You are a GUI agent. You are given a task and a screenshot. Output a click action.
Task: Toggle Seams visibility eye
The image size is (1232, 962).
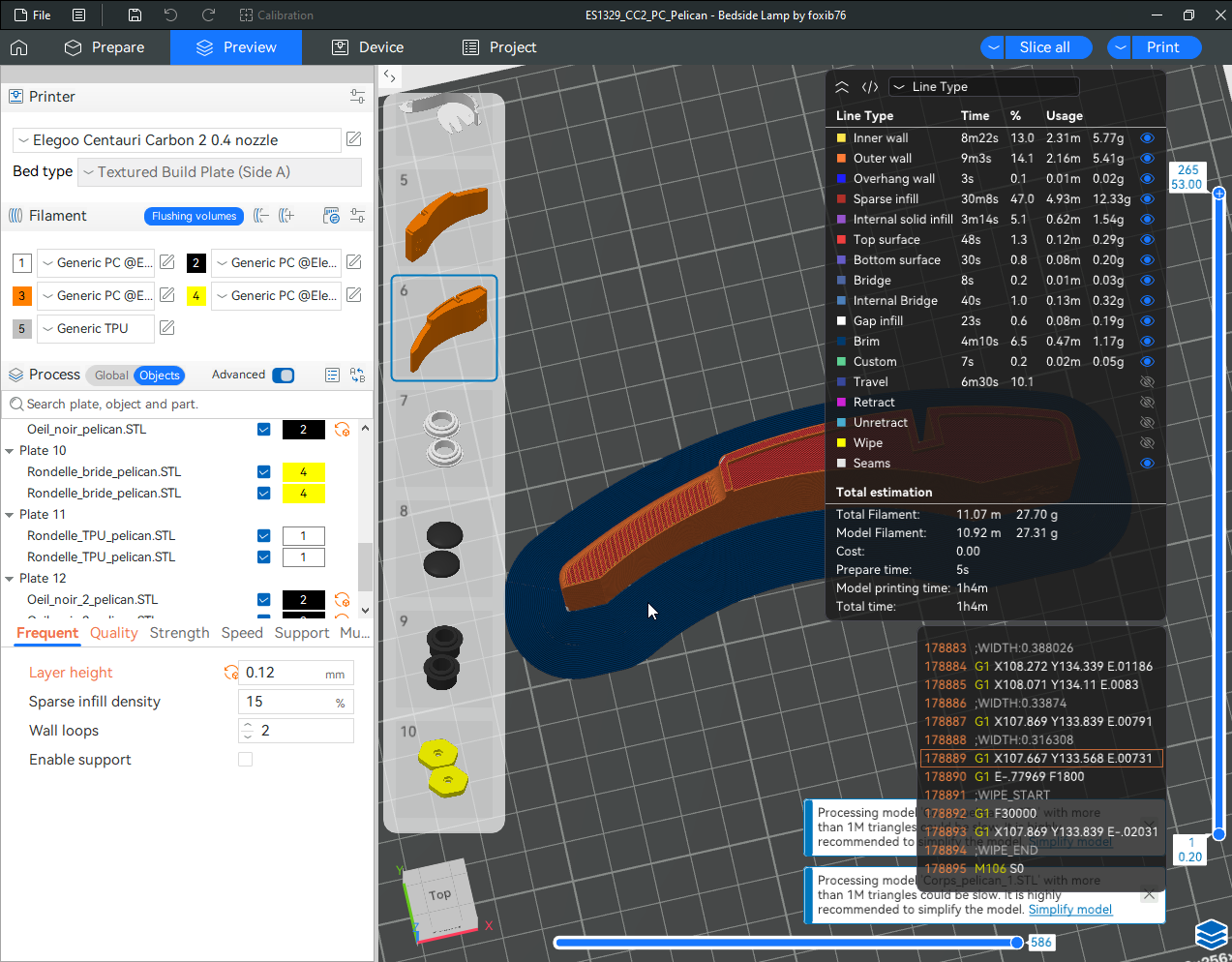(x=1147, y=464)
